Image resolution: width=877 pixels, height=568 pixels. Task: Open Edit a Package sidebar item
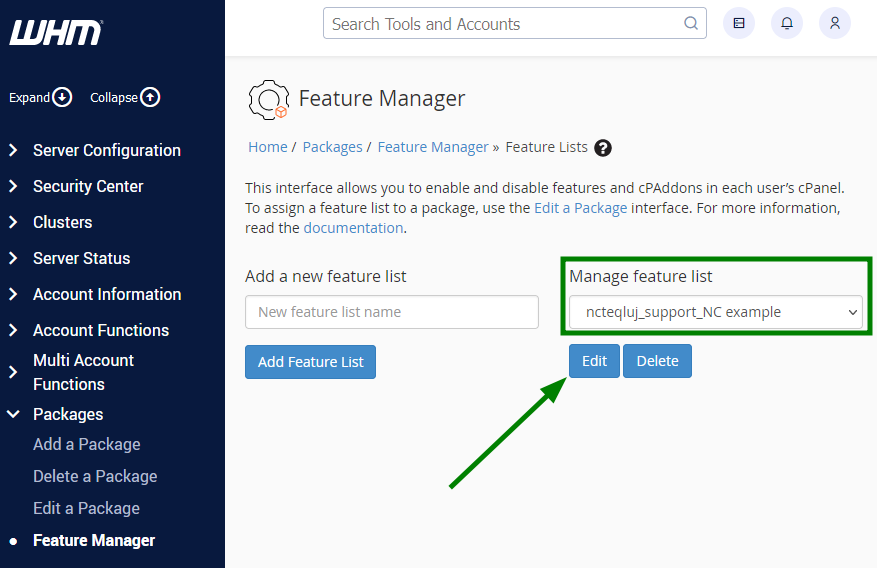[x=86, y=508]
